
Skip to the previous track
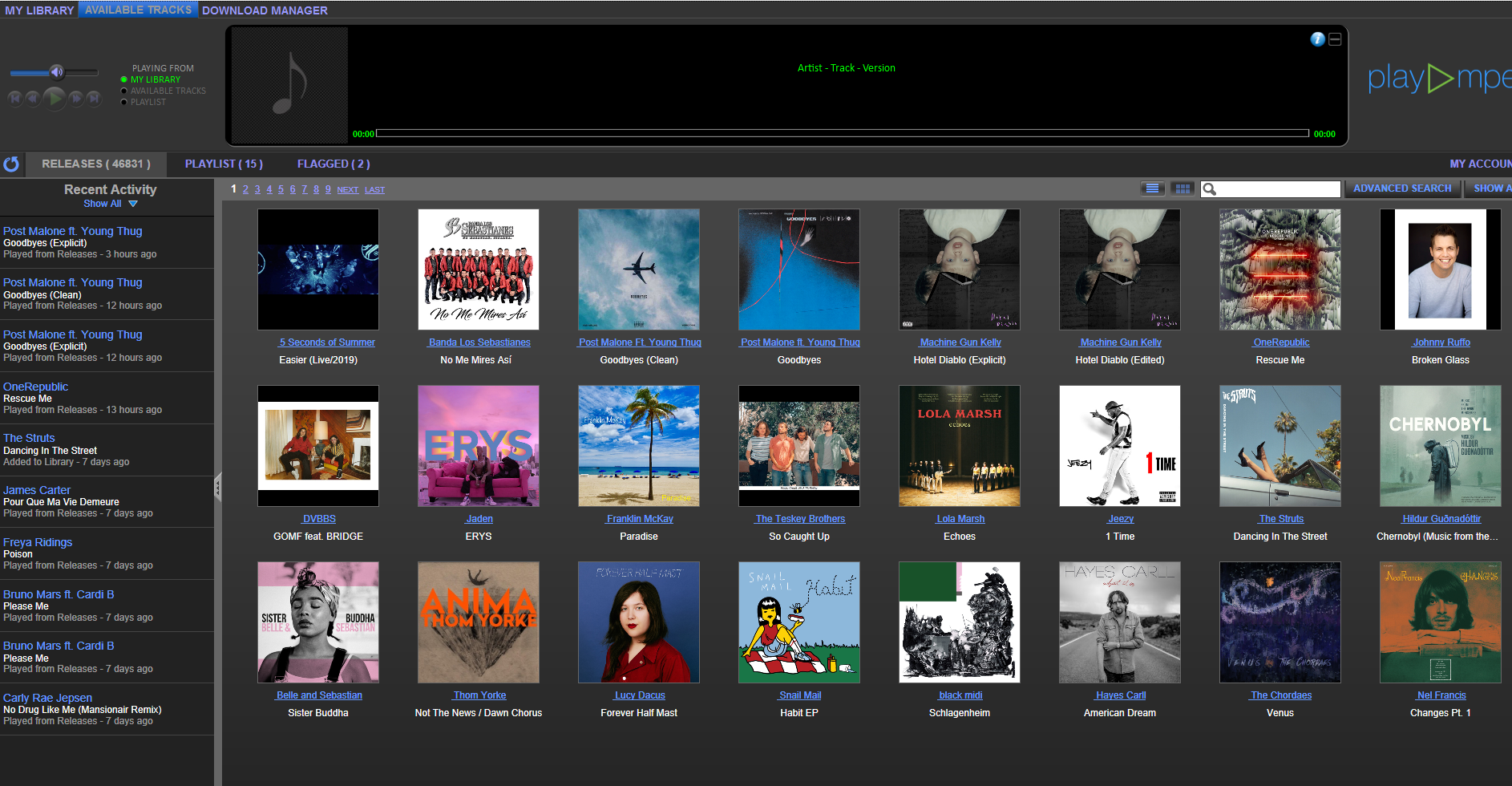pyautogui.click(x=14, y=98)
